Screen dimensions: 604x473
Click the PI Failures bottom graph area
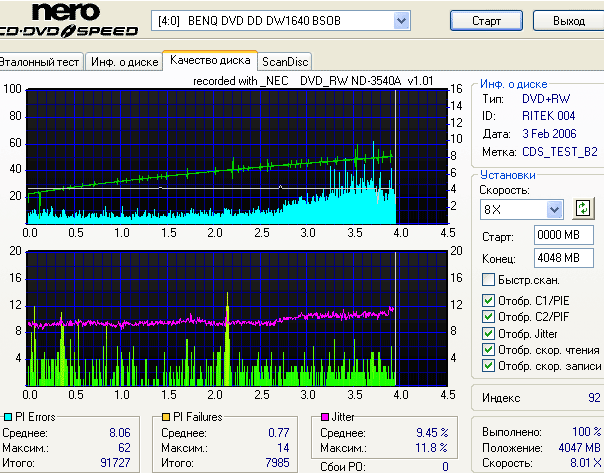click(x=237, y=319)
